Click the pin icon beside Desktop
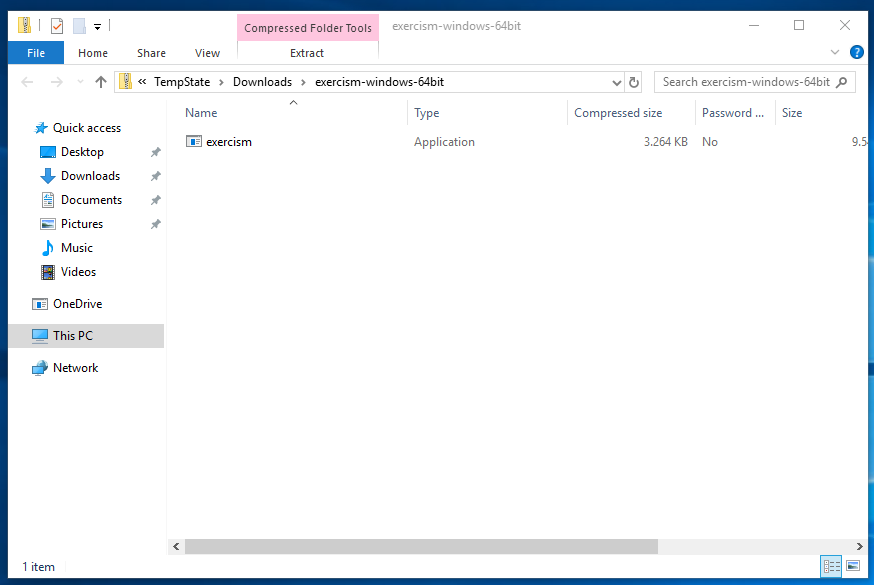This screenshot has width=874, height=585. click(156, 152)
